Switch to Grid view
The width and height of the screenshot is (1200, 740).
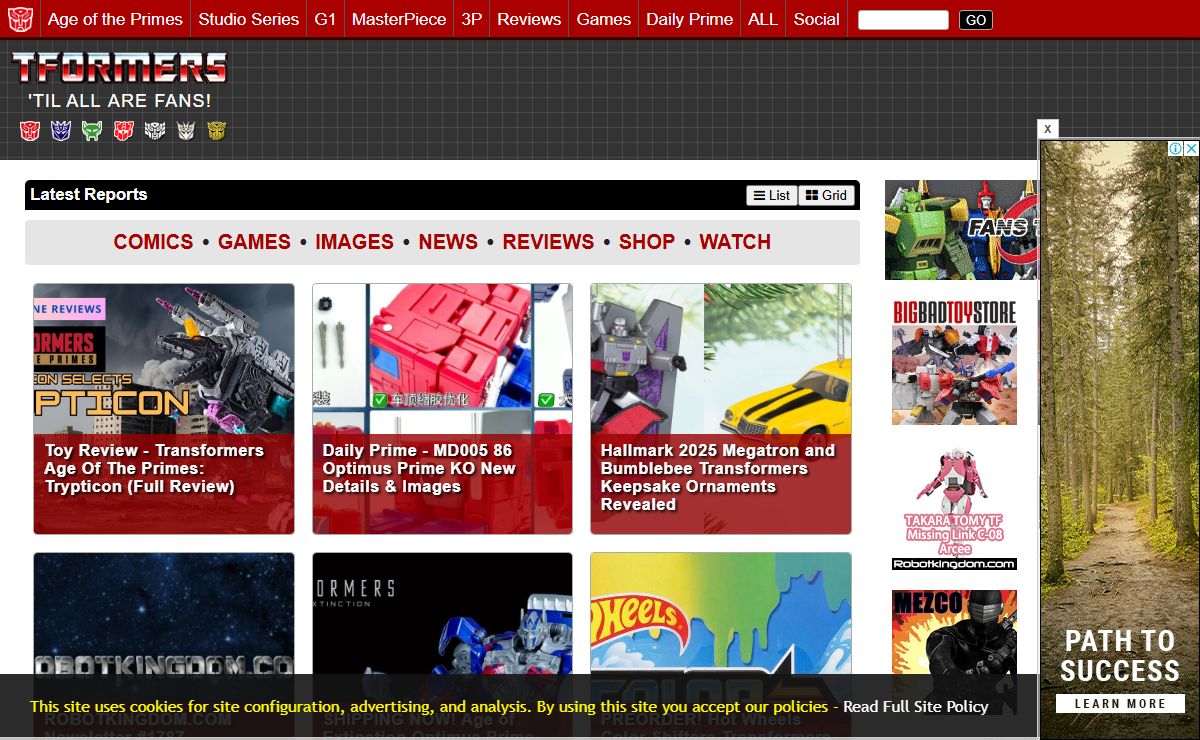coord(827,195)
